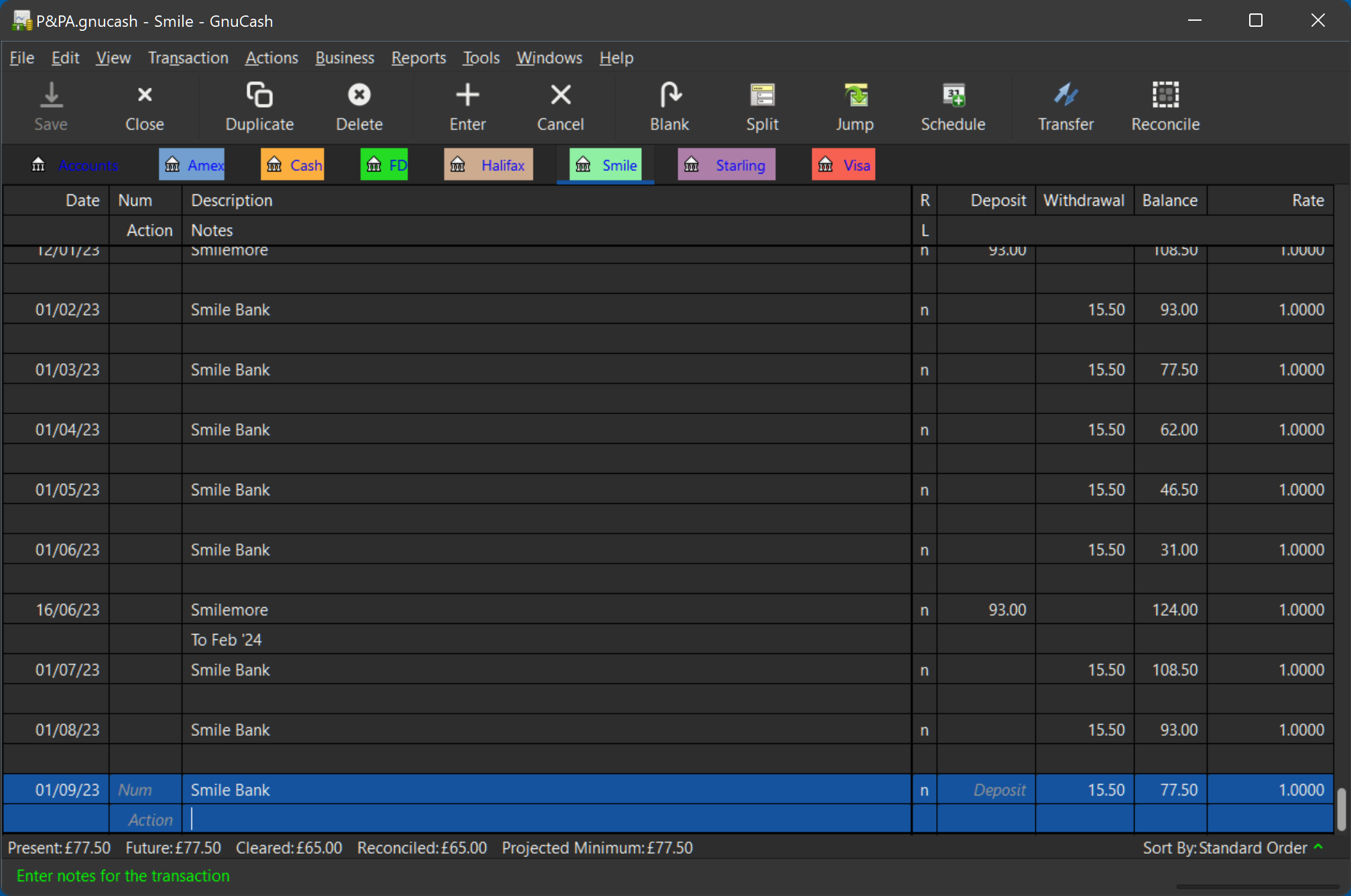Open the Transaction menu

tap(188, 58)
